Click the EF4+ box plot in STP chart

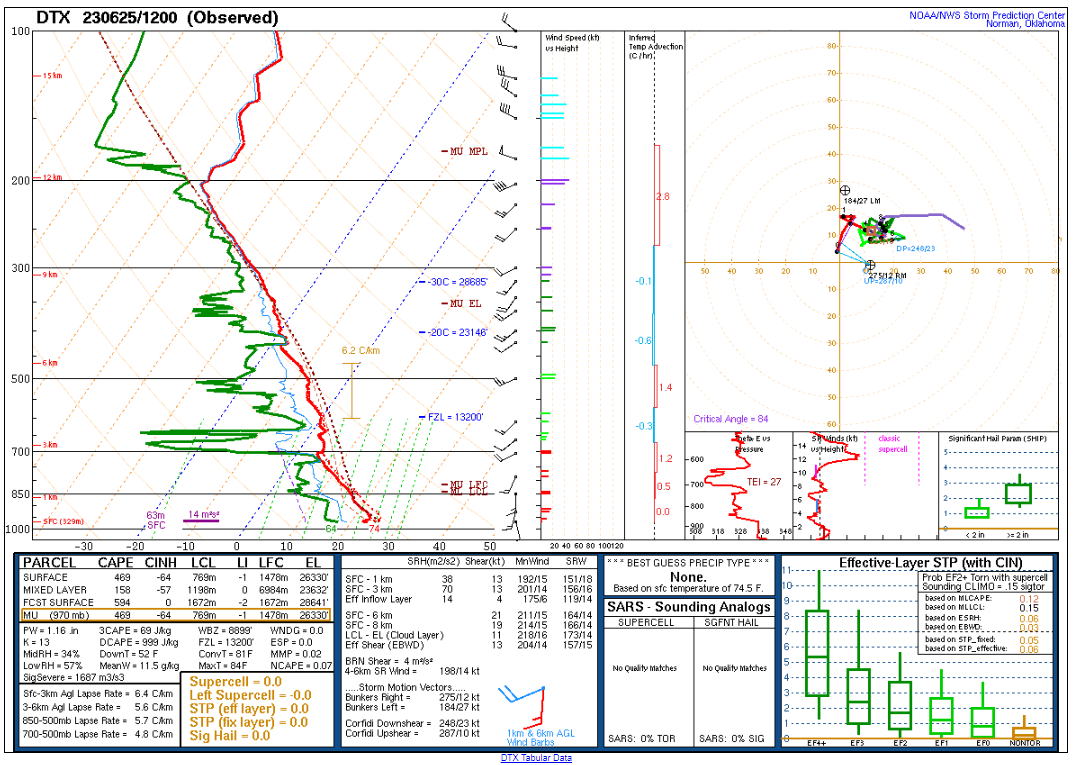(819, 653)
